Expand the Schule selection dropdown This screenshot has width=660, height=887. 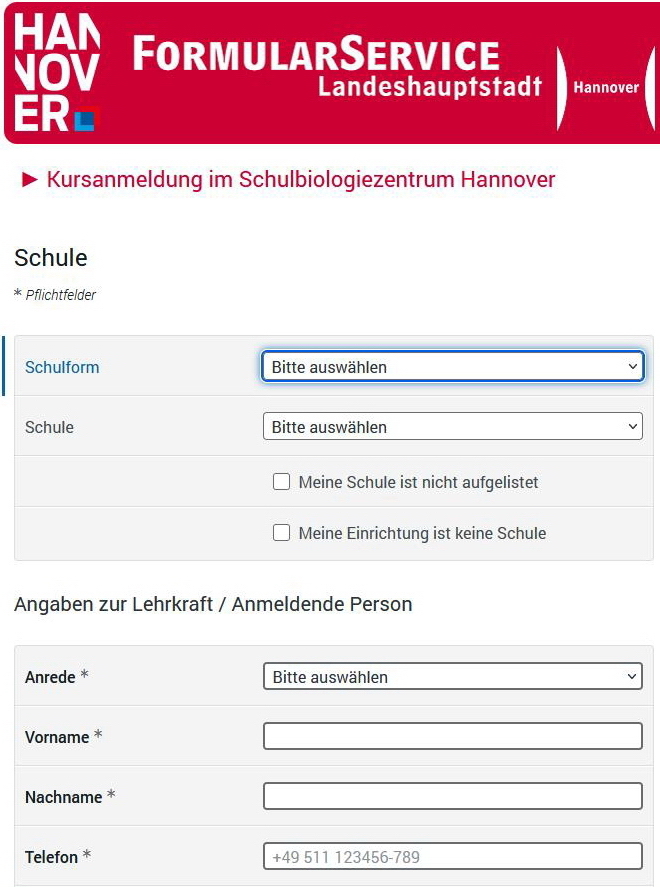452,427
